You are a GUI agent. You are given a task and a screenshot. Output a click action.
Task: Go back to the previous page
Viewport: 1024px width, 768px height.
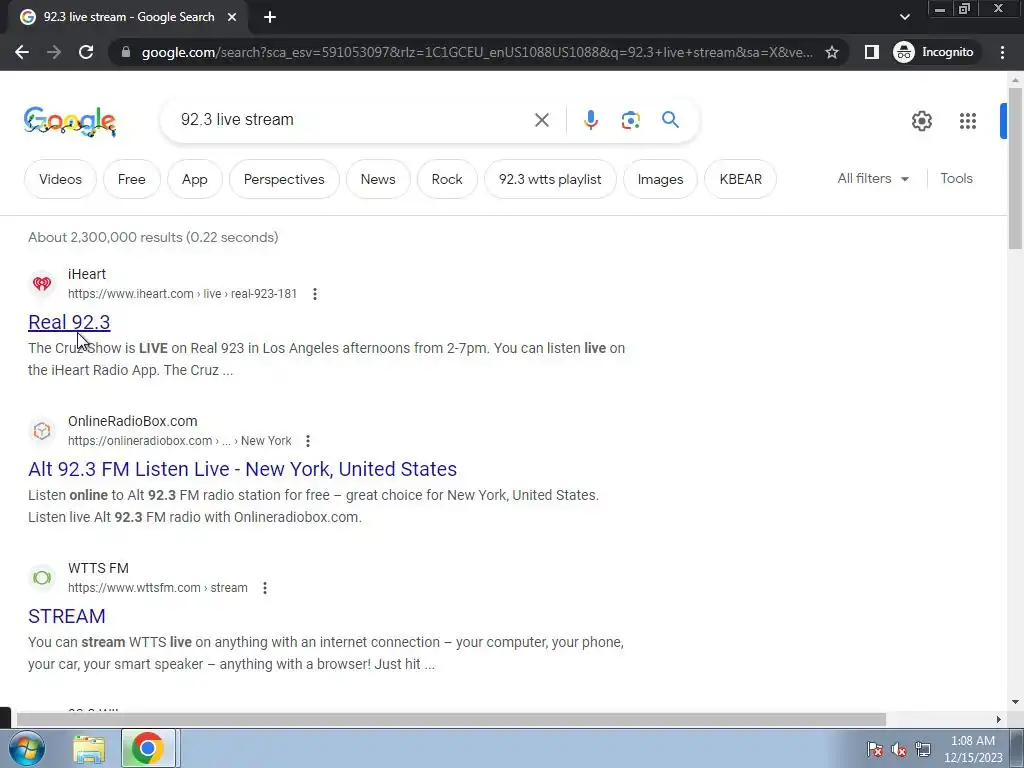(22, 52)
